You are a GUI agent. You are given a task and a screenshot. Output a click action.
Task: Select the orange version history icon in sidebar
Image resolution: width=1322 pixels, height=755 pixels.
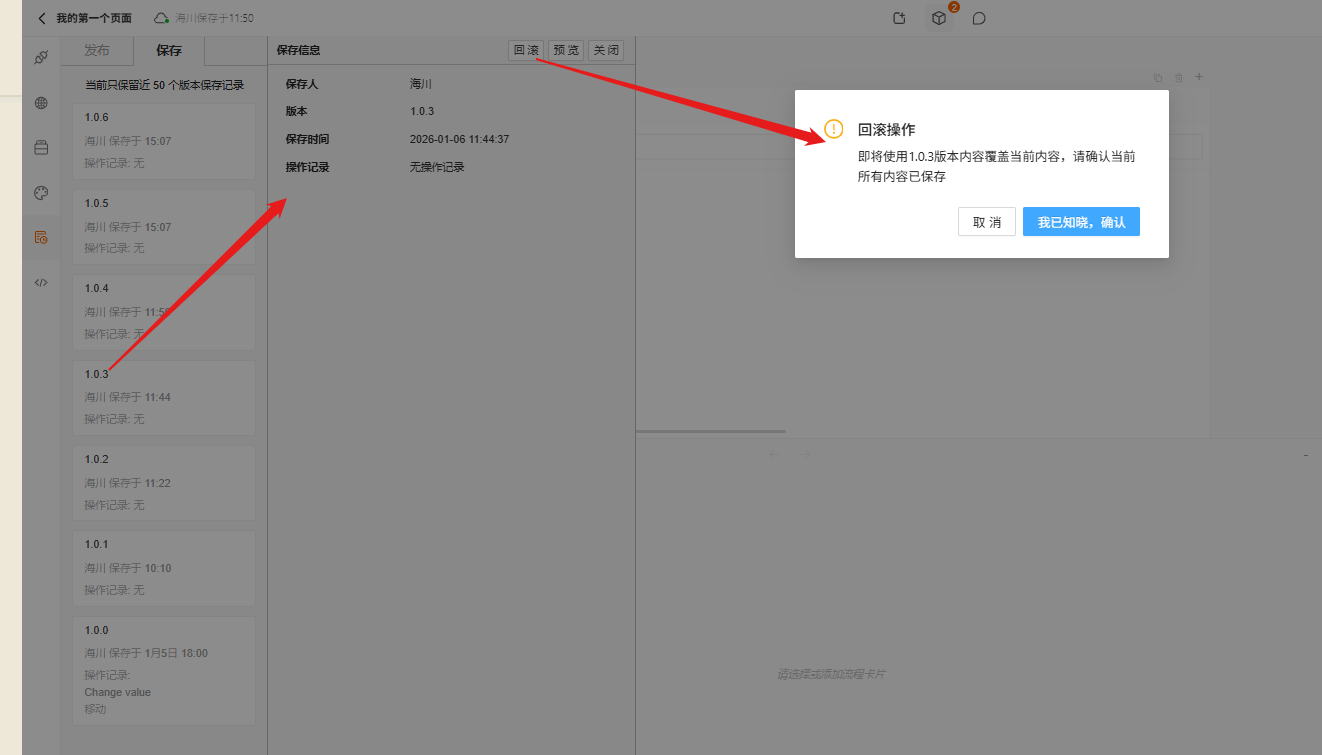(41, 237)
